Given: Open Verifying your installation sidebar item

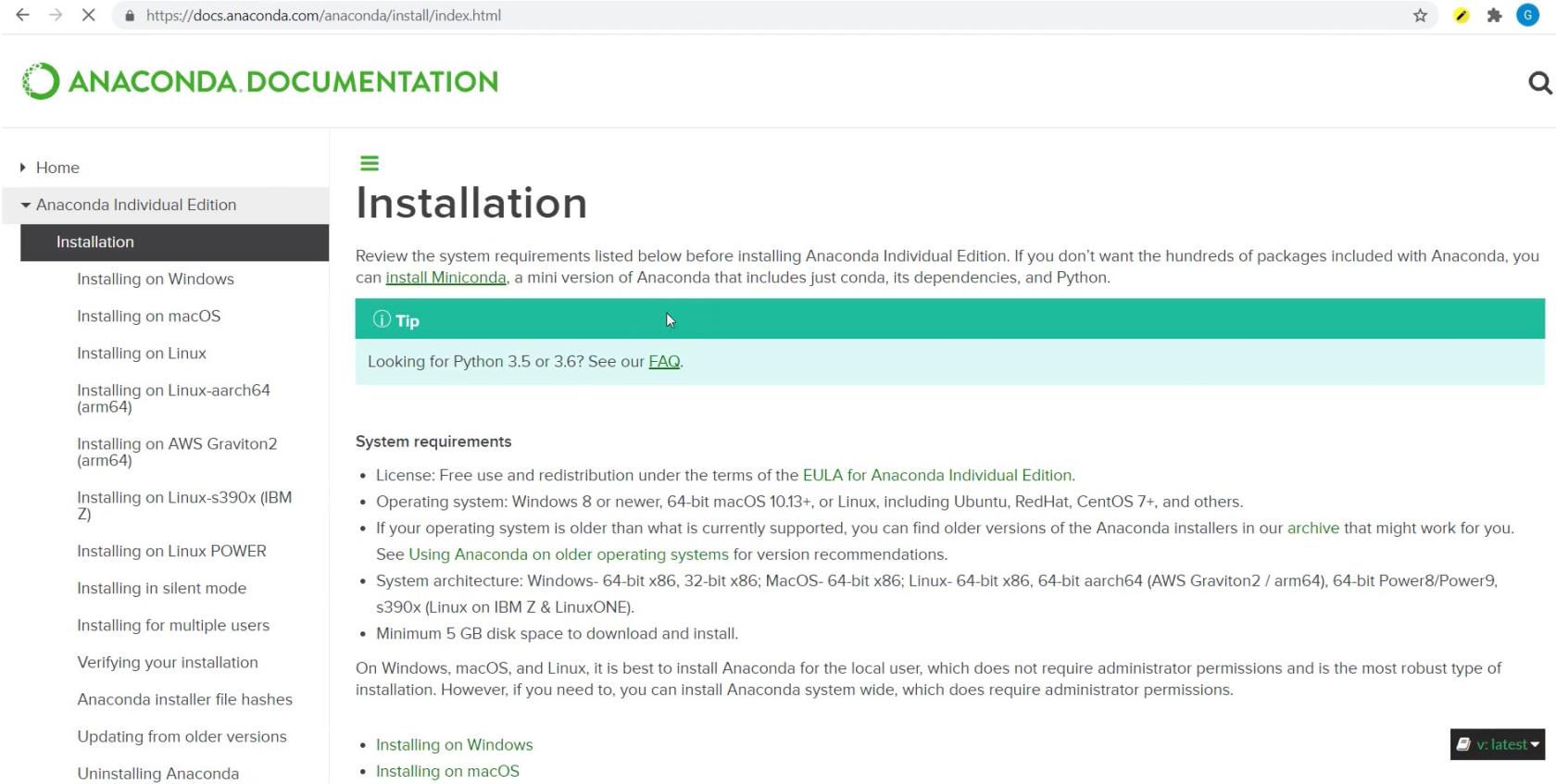Looking at the screenshot, I should coord(168,663).
